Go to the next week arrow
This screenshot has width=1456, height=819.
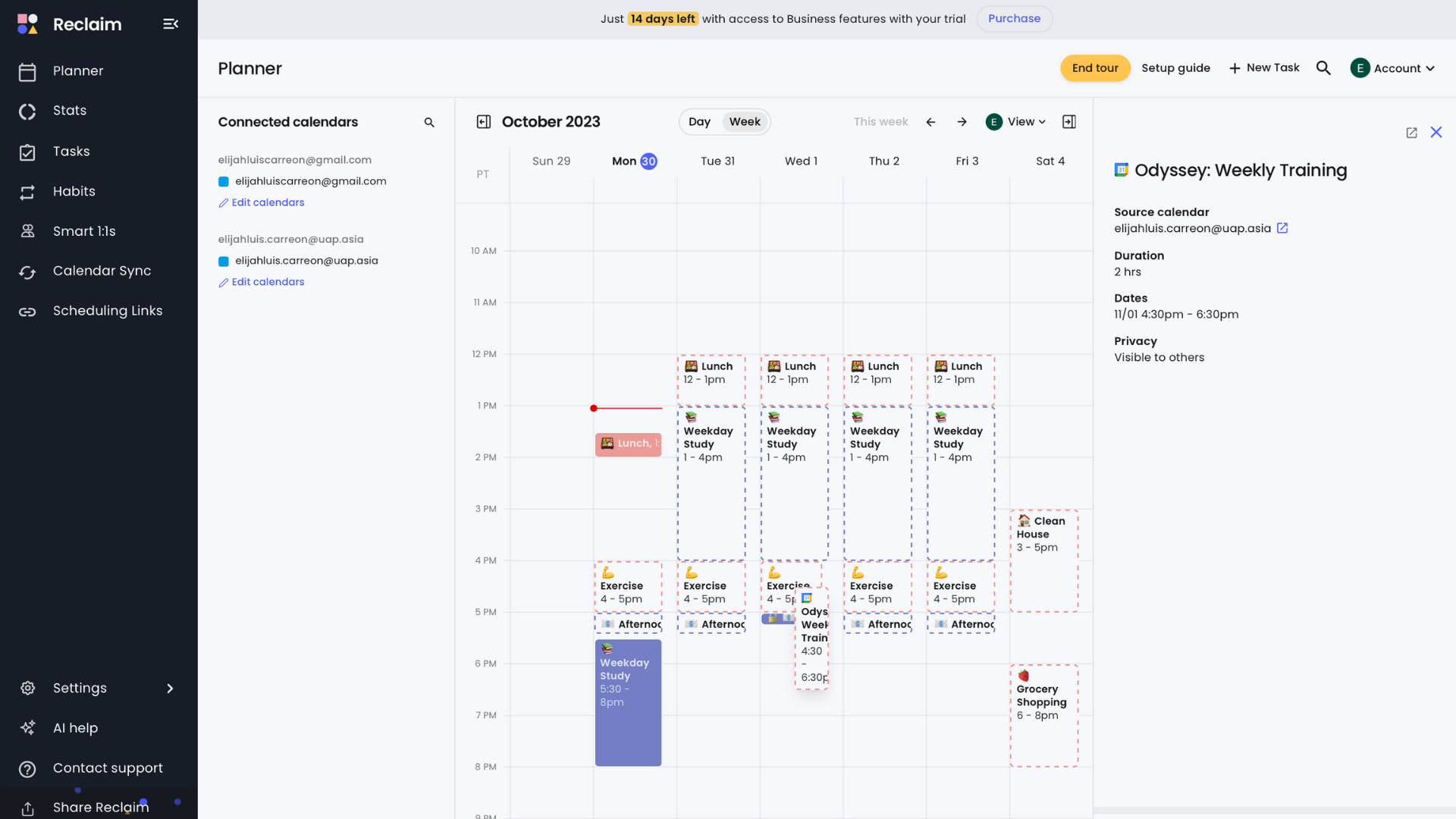pos(962,122)
